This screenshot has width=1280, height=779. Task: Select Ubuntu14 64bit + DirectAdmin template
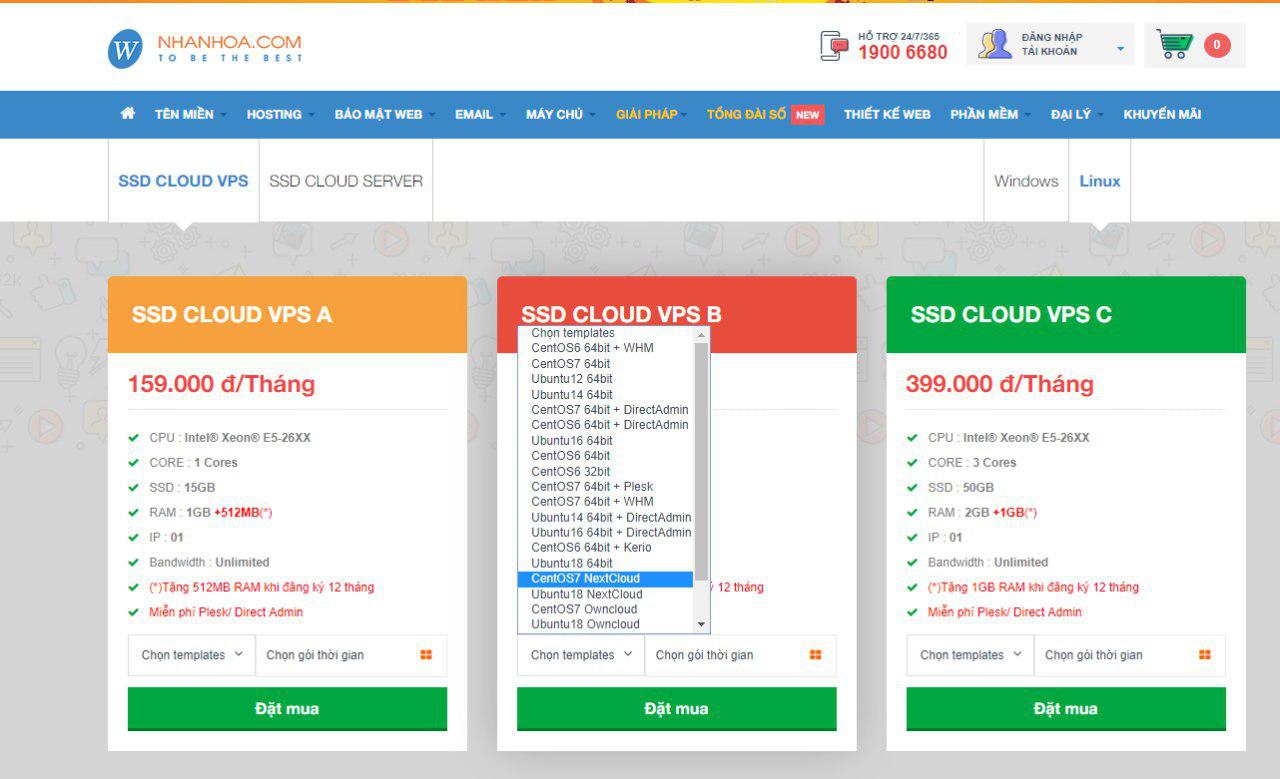pyautogui.click(x=605, y=517)
